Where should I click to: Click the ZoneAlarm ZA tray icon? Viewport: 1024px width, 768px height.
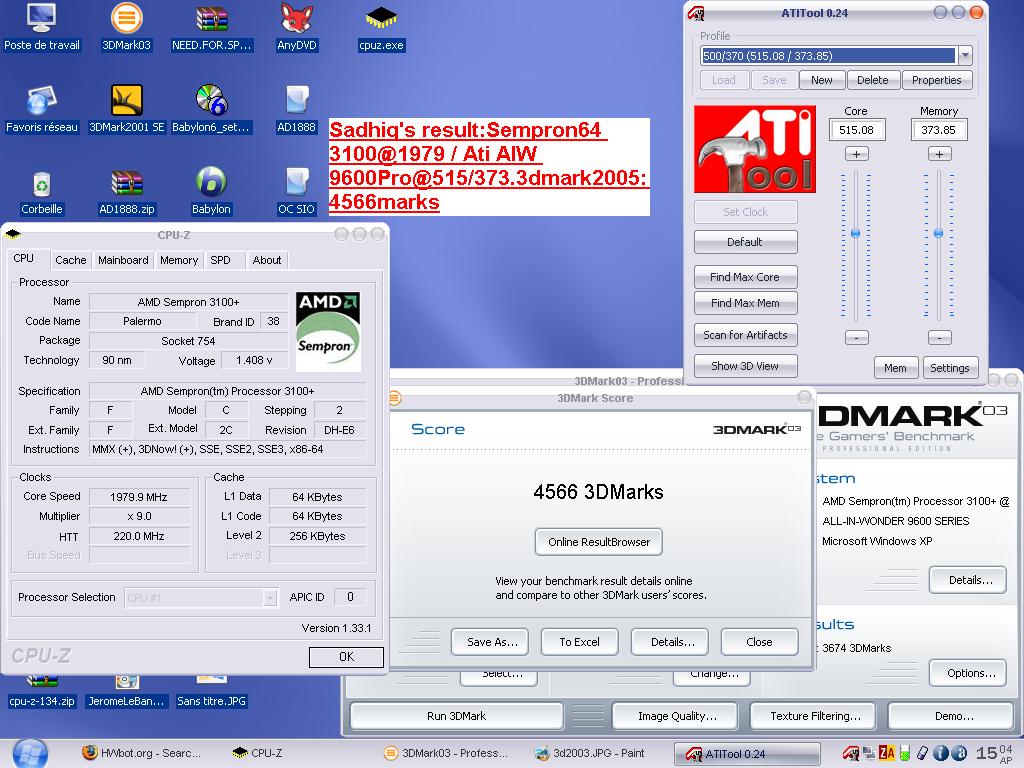coord(886,753)
